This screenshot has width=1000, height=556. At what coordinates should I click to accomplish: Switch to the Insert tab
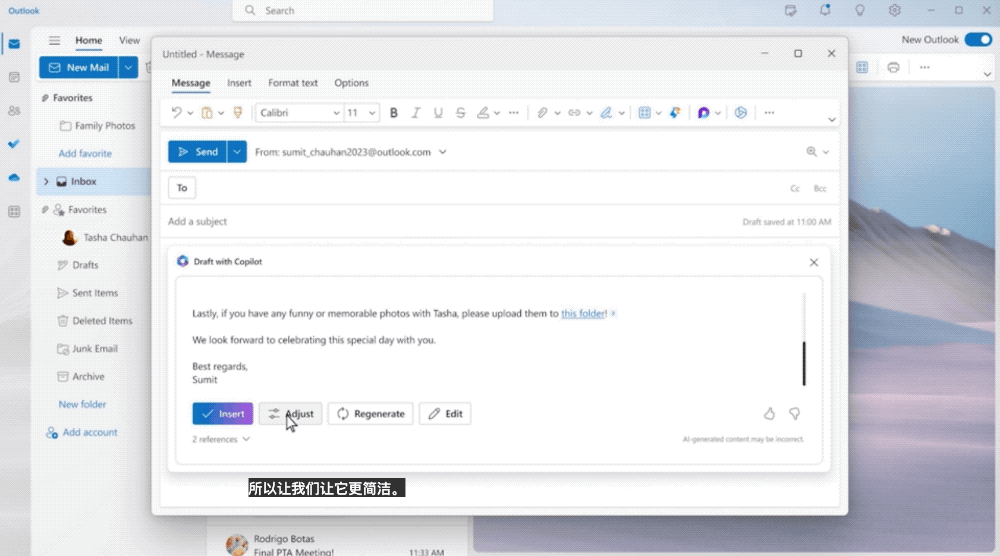coord(239,83)
